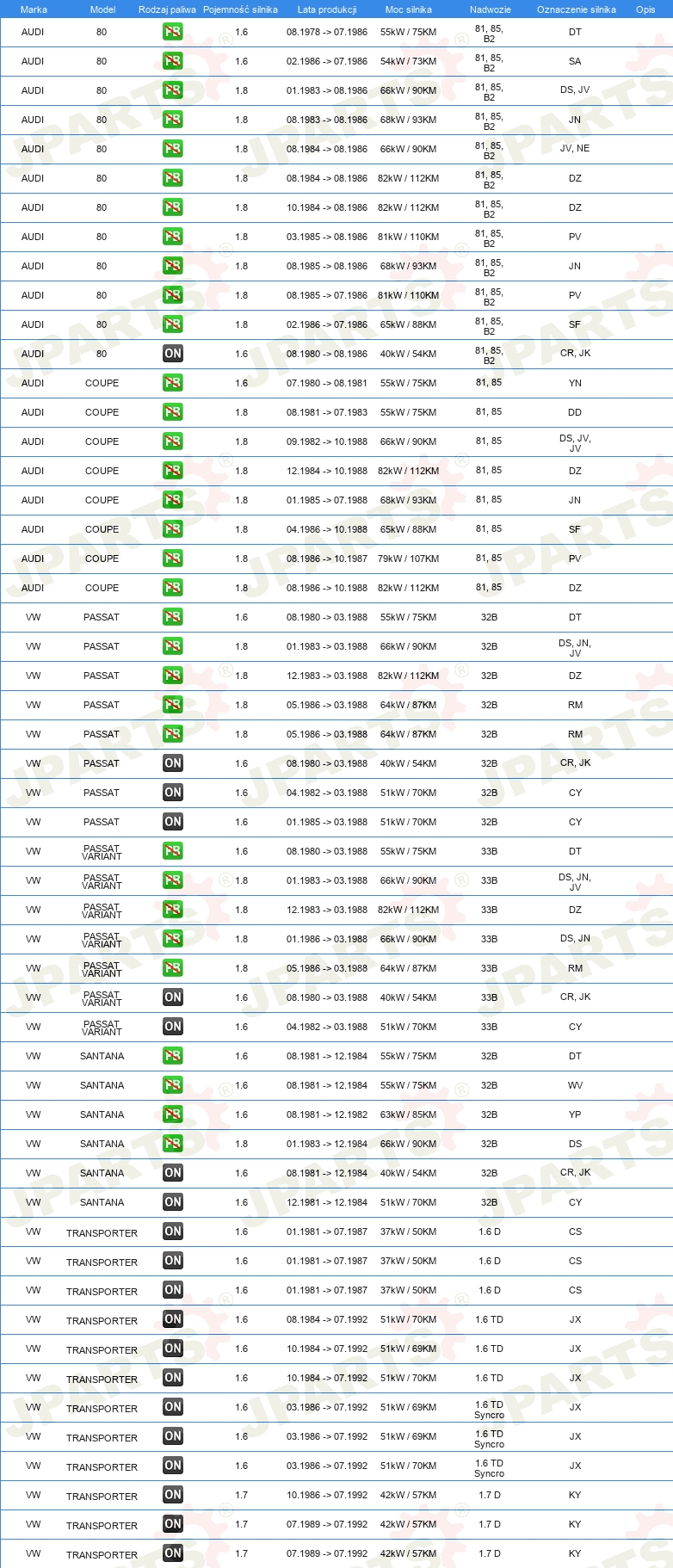
Task: Click the petrol icon in Santana 1.8 DS row
Action: click(173, 1144)
